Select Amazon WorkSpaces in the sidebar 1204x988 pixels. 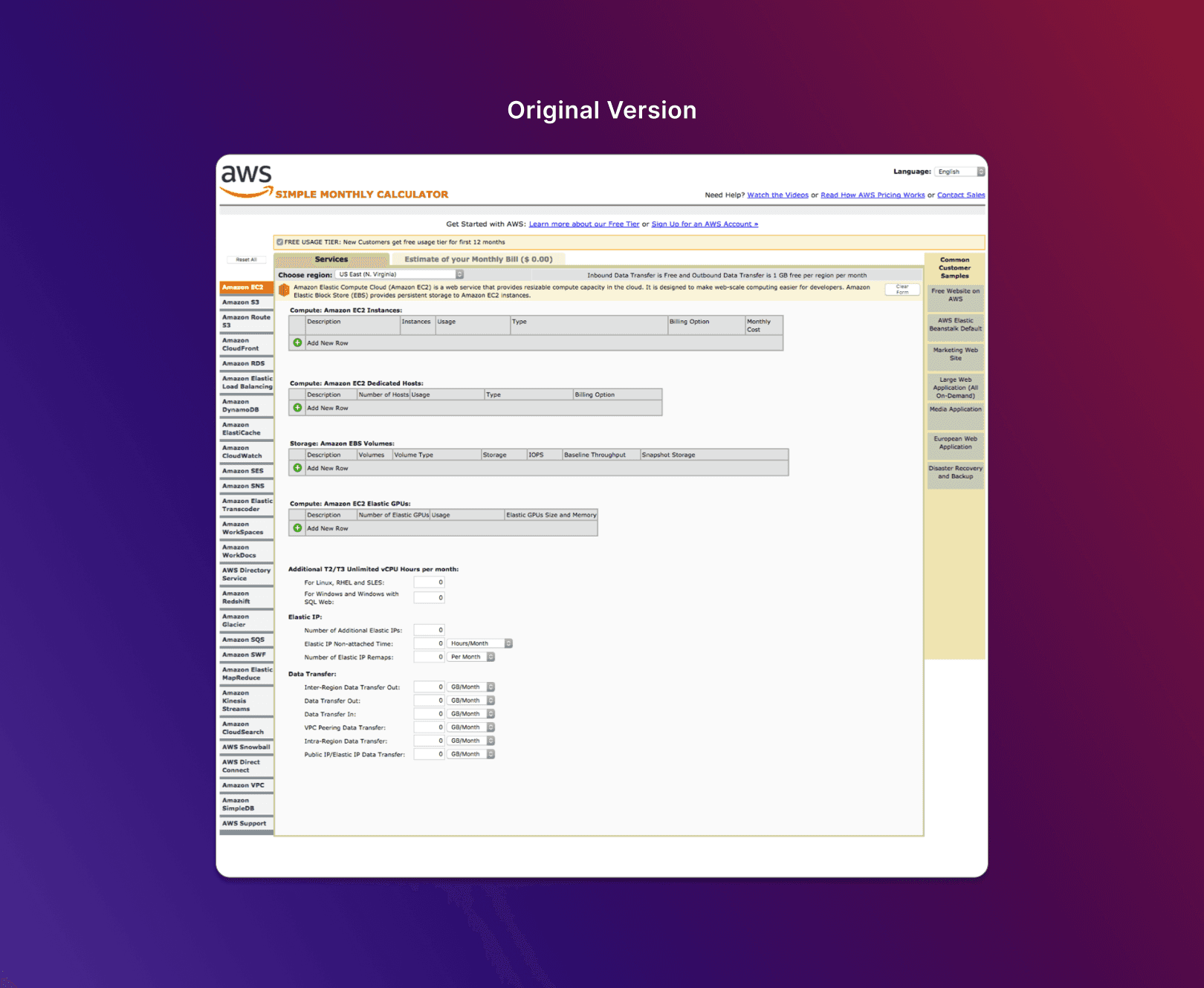[247, 528]
